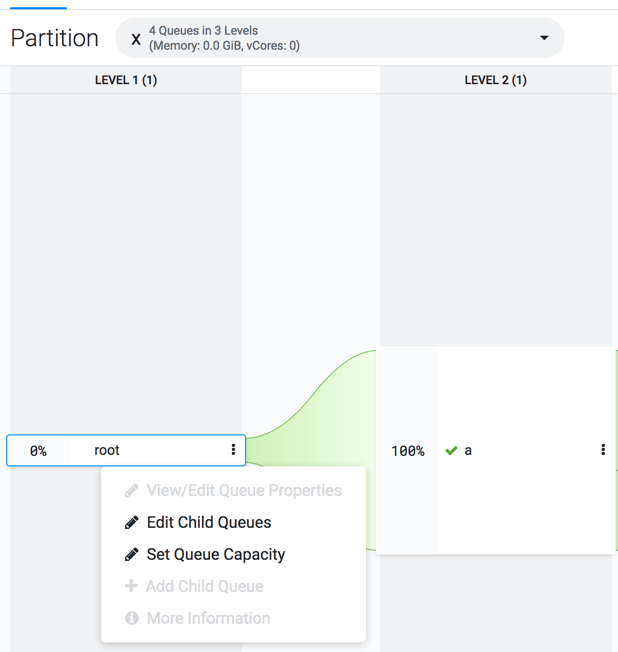Open the root queue three-dot menu
Screen dimensions: 618x652
tap(233, 450)
